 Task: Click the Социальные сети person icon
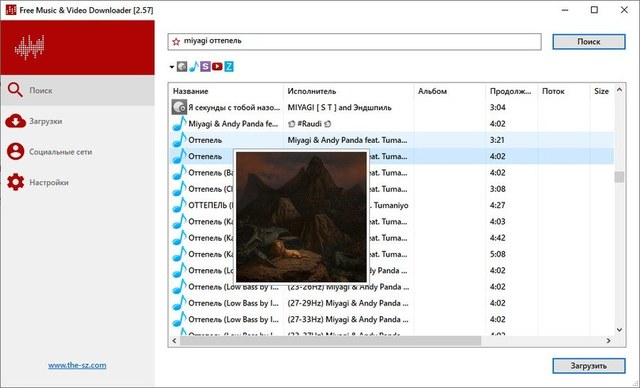16,151
